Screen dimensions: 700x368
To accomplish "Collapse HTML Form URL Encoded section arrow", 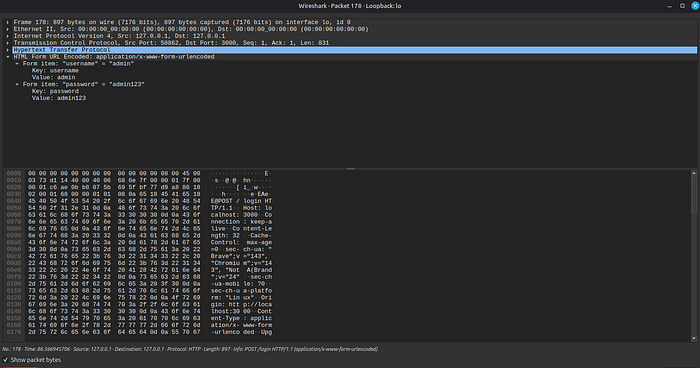I will pyautogui.click(x=8, y=57).
